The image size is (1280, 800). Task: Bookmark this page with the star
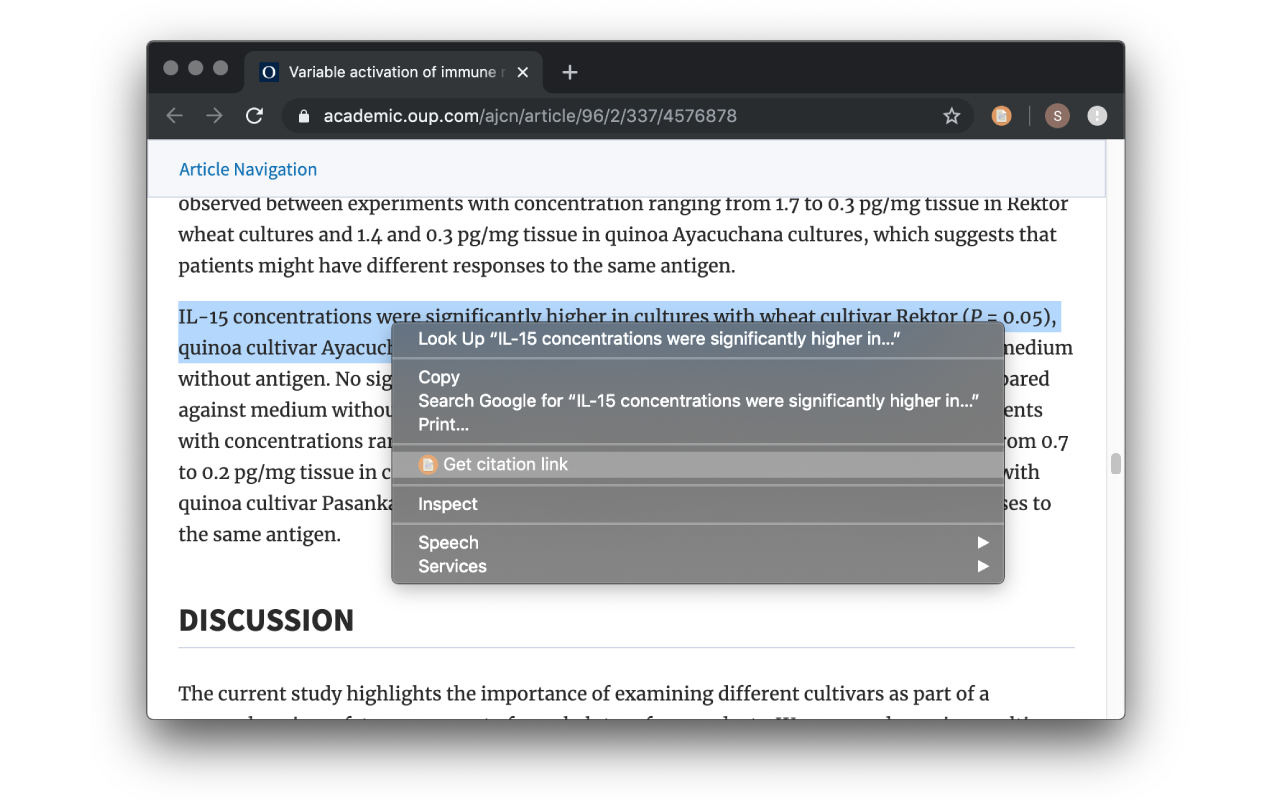pyautogui.click(x=951, y=116)
